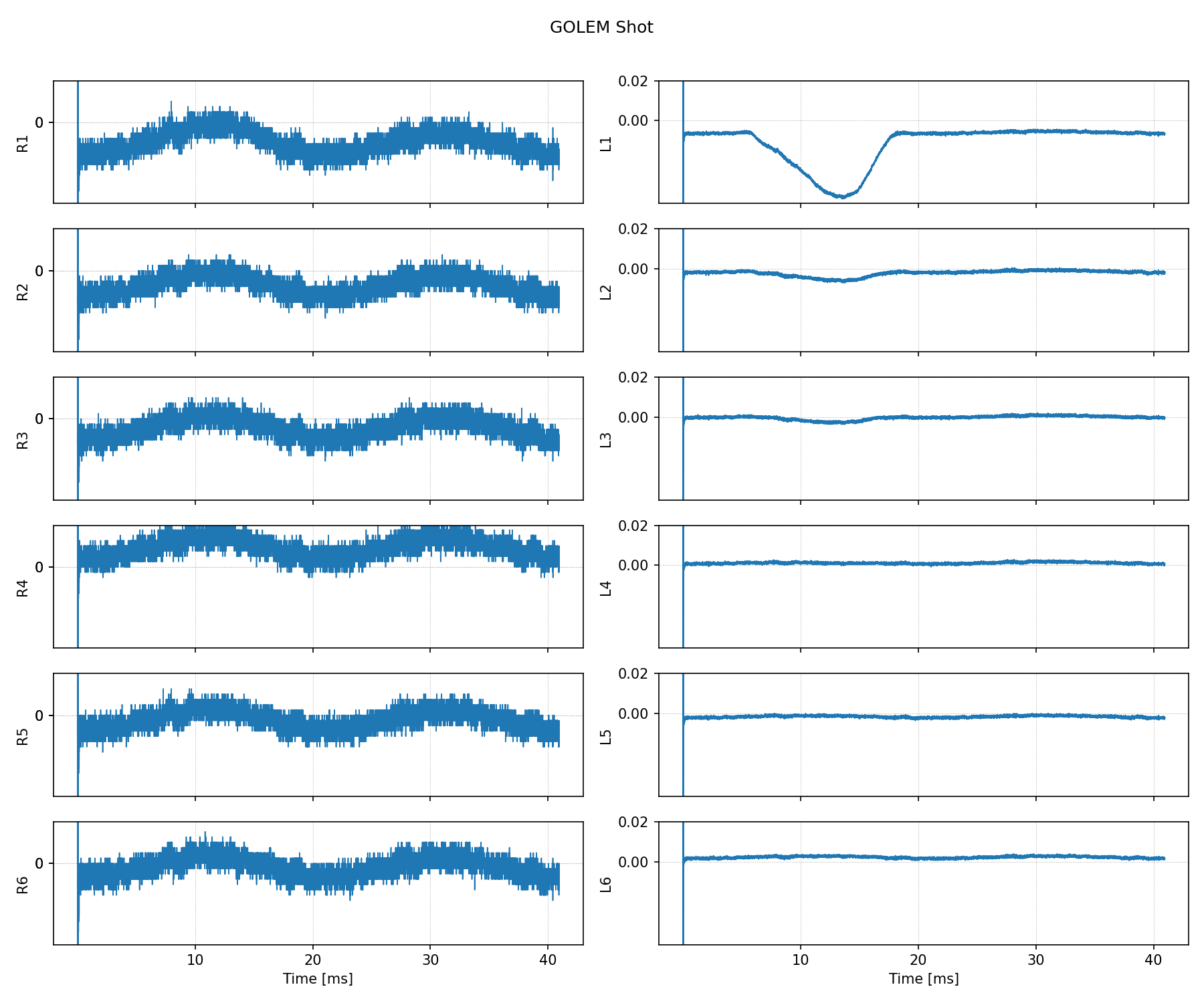Click the L4 y-axis label
This screenshot has height=1003, width=1204.
[606, 588]
